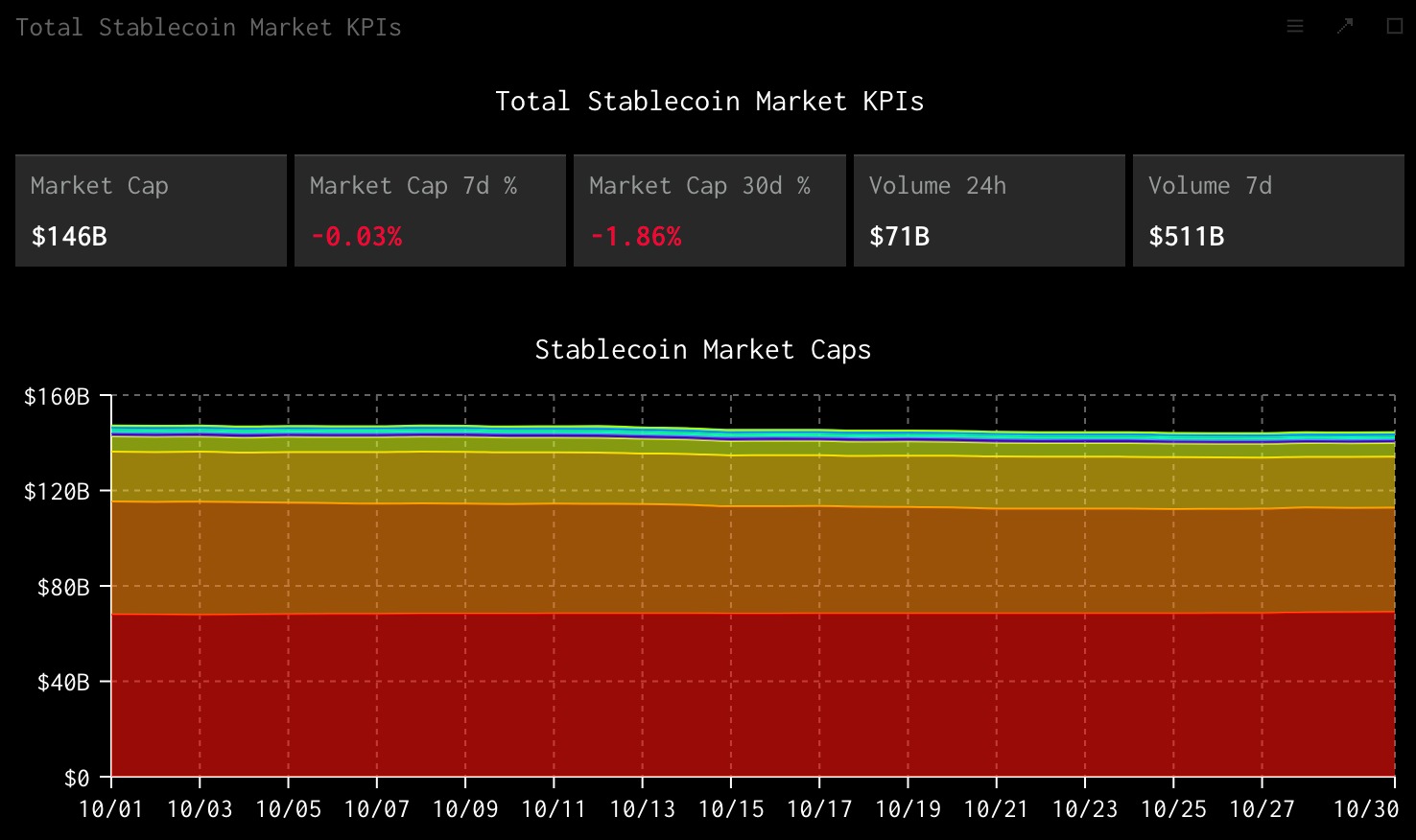Click the -1.86% red percentage value

[635, 237]
